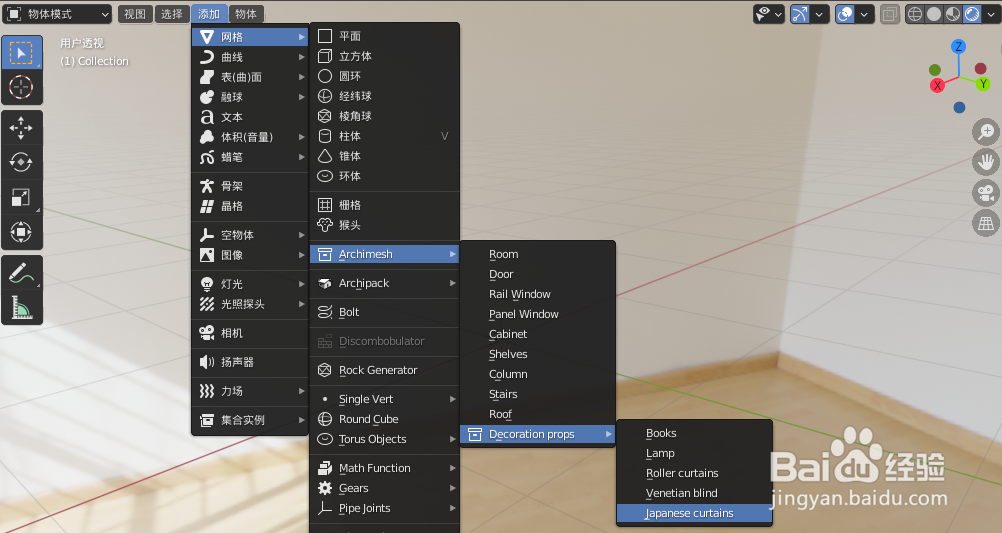The image size is (1002, 533).
Task: Open the gizmo options dropdown arrow
Action: (x=820, y=14)
